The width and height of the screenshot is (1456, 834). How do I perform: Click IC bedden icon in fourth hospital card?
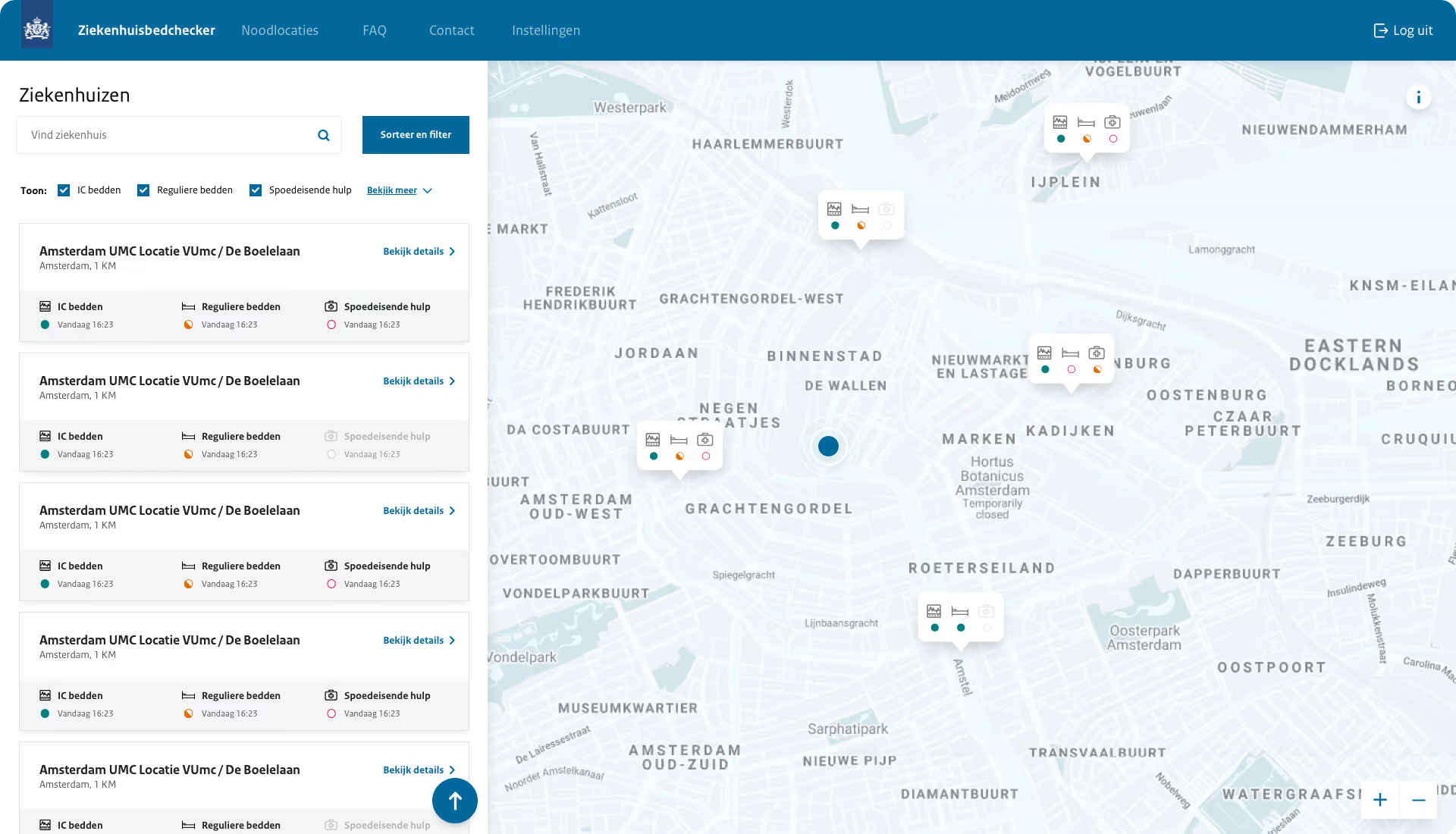pyautogui.click(x=45, y=695)
